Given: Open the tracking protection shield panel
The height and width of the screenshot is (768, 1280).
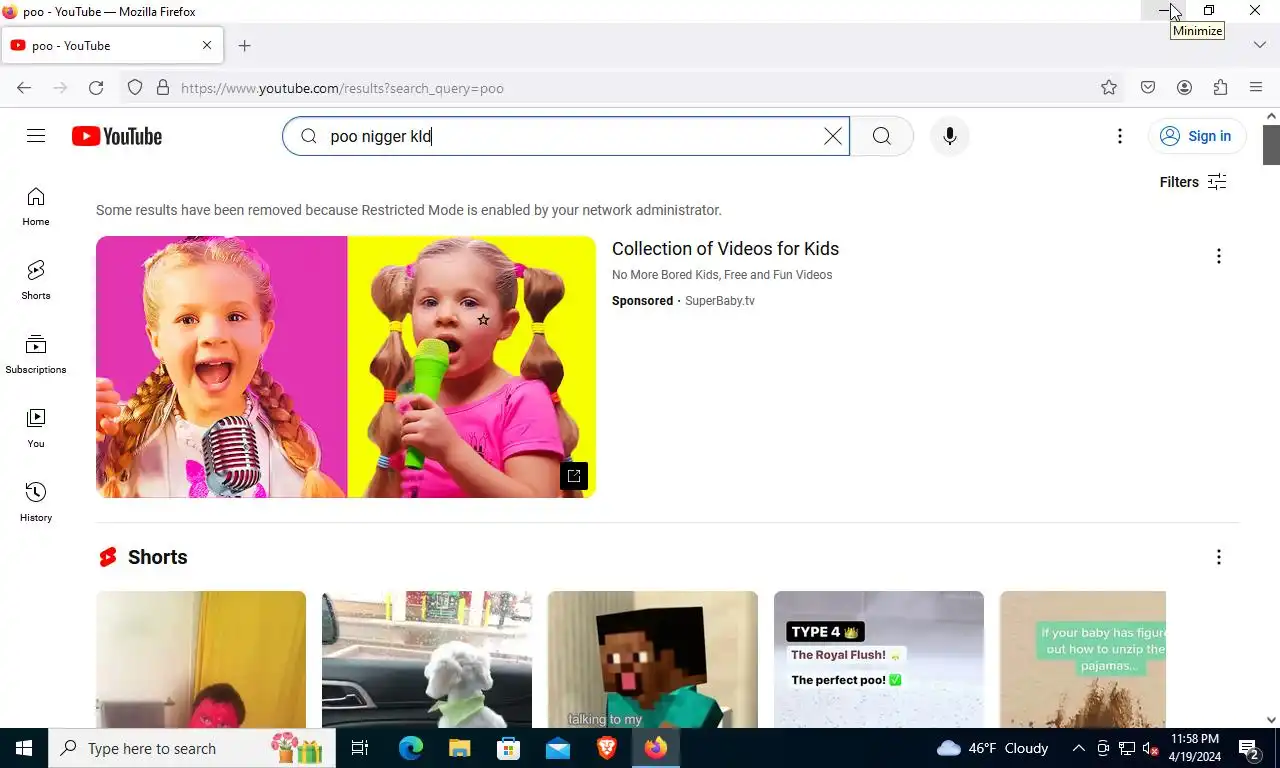Looking at the screenshot, I should tap(135, 88).
